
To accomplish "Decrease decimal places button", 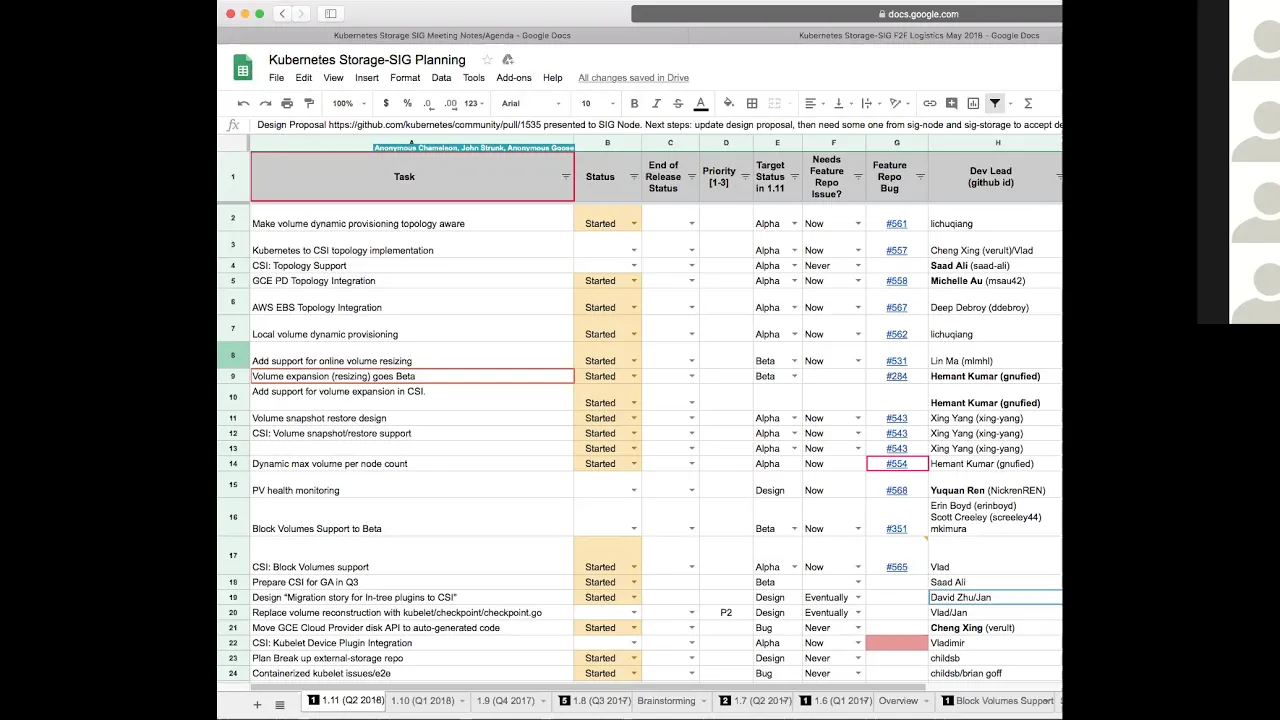I will 428,103.
